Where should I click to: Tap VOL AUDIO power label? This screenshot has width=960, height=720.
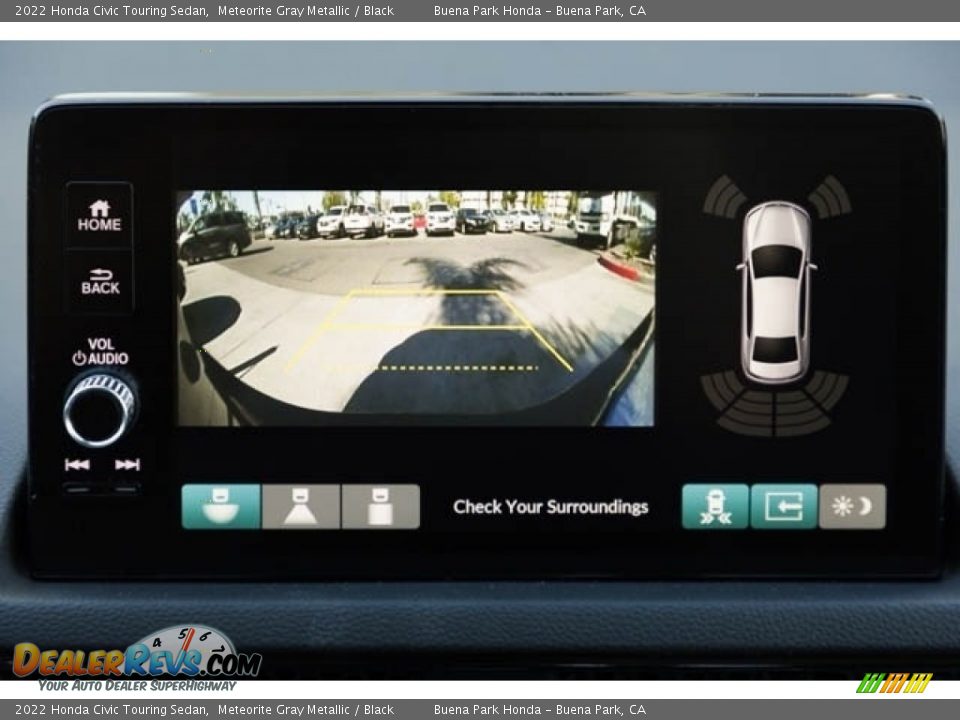point(100,351)
